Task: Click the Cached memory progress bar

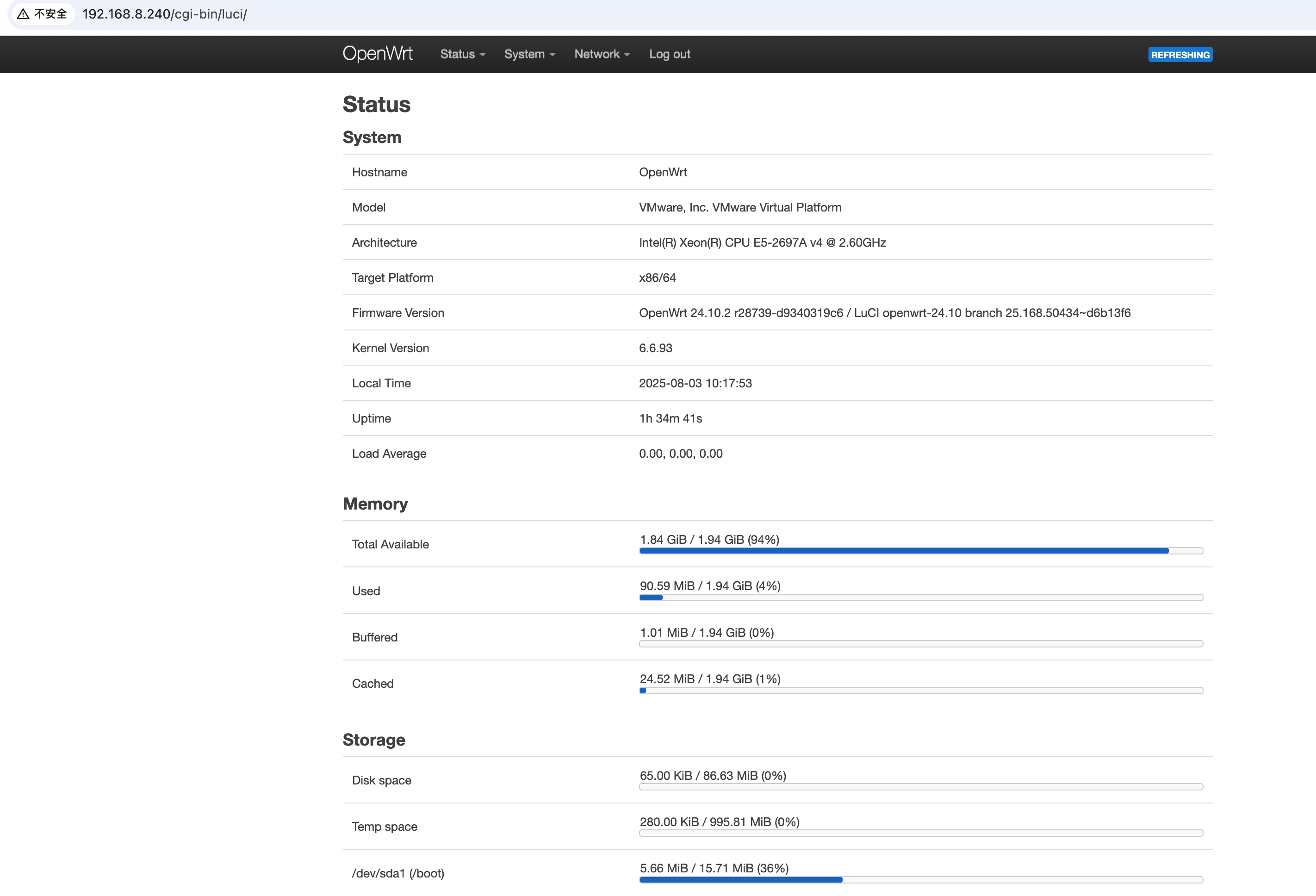Action: point(921,691)
